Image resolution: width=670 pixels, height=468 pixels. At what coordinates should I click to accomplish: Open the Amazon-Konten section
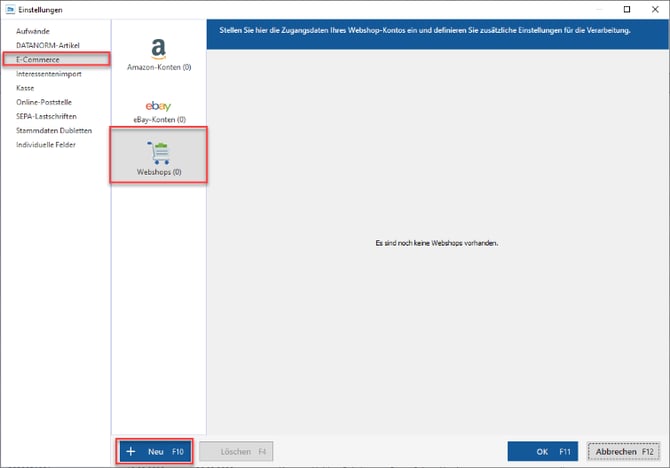159,55
